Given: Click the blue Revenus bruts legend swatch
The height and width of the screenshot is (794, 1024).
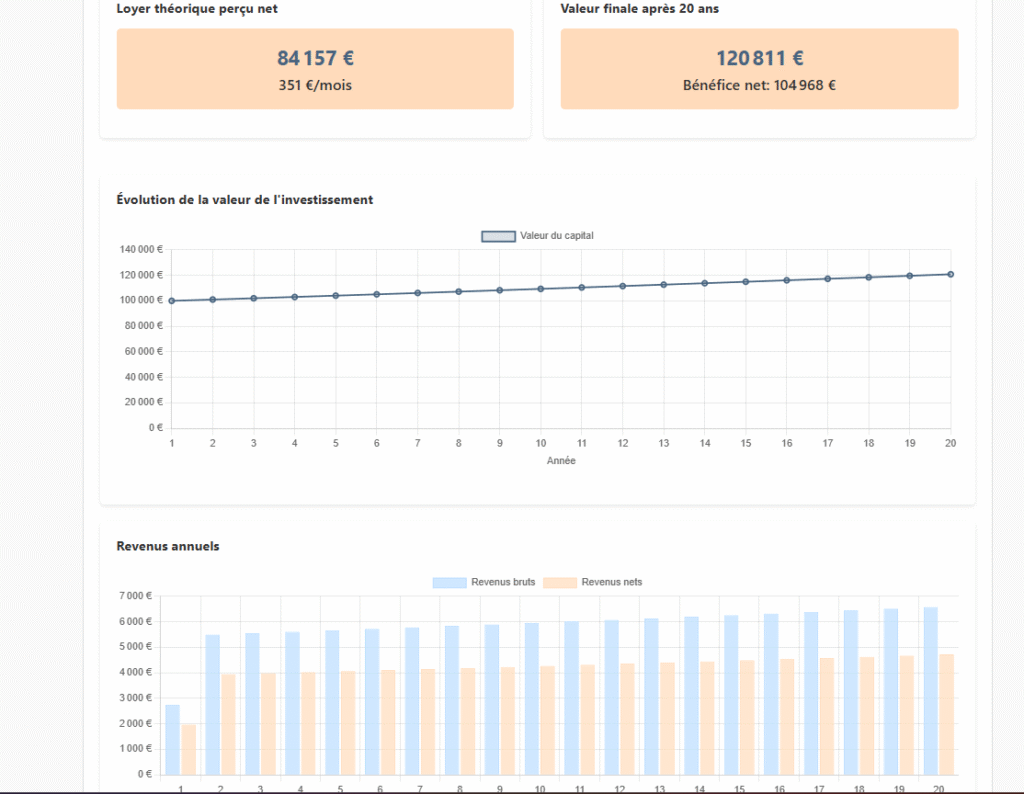Looking at the screenshot, I should click(450, 582).
